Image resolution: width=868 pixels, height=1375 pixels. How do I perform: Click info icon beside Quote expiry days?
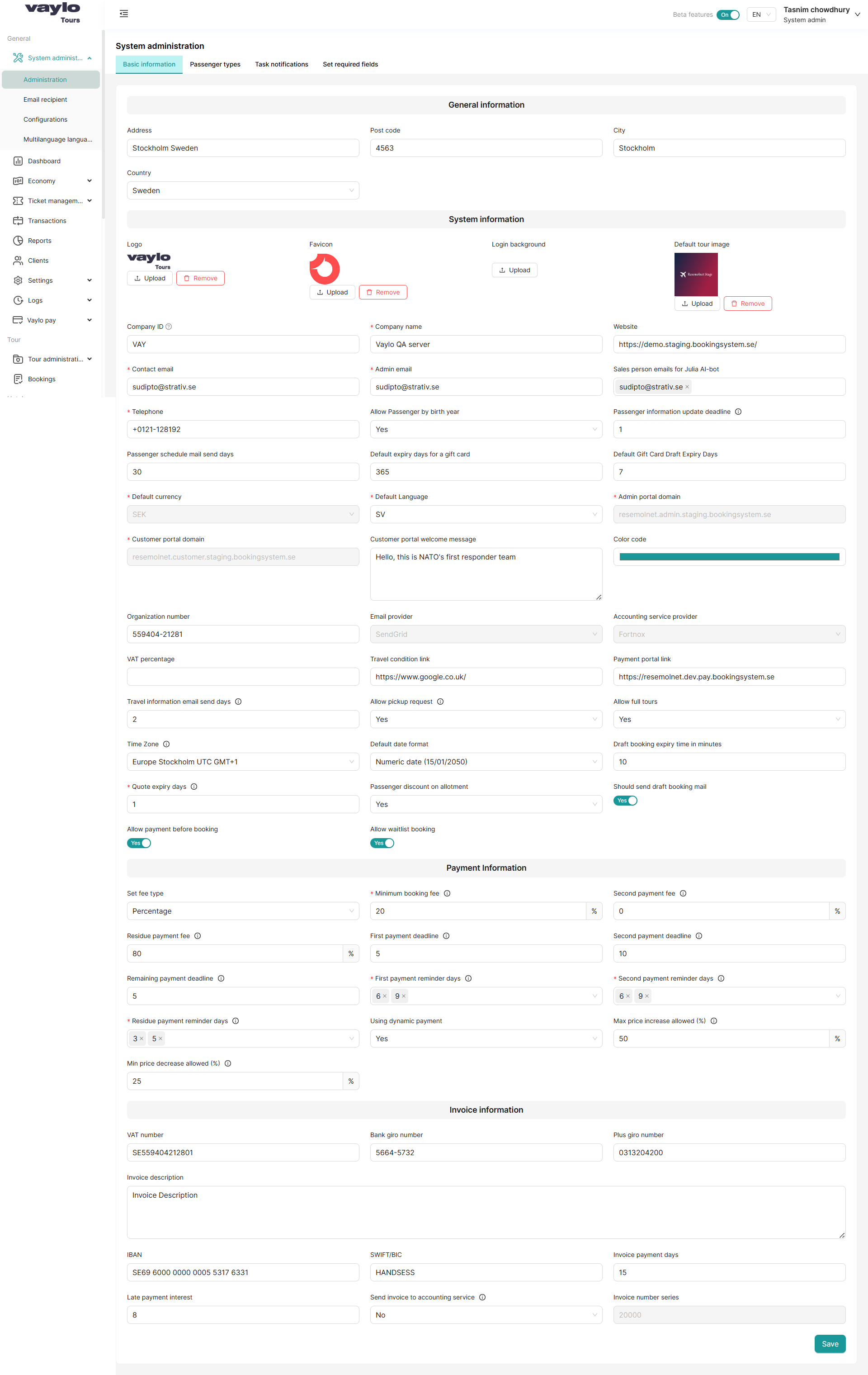pyautogui.click(x=194, y=787)
